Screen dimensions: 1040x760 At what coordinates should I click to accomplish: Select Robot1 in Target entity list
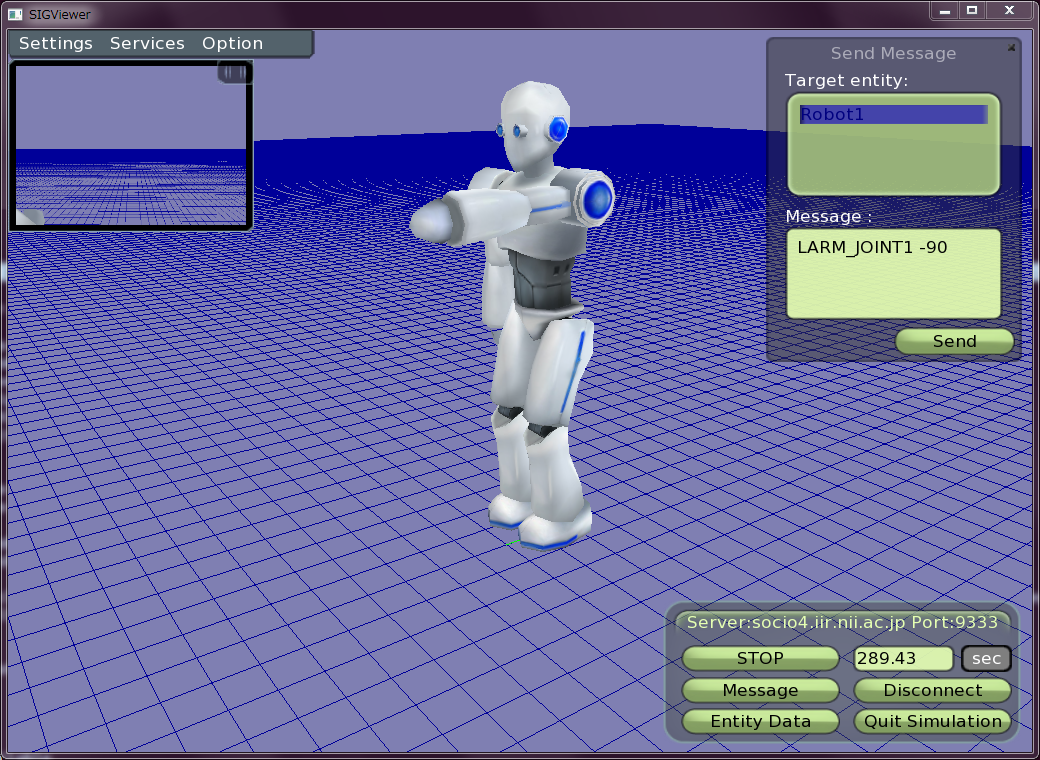[892, 115]
